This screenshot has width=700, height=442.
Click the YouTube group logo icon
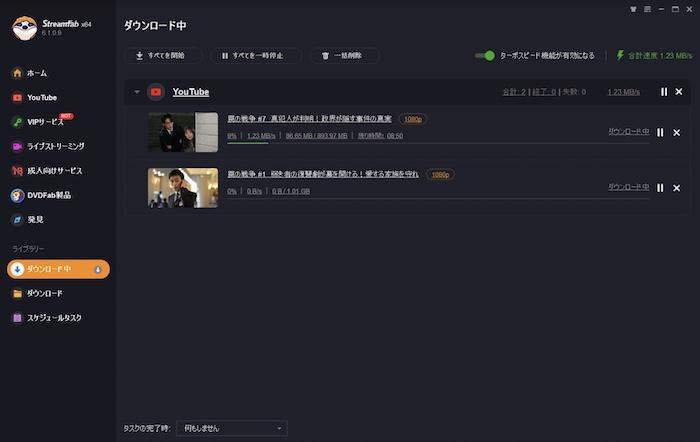tap(156, 92)
